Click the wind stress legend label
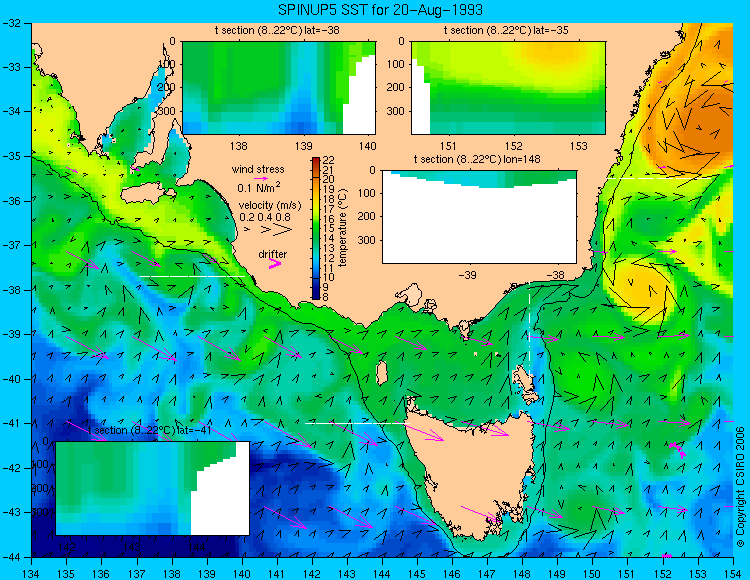The height and width of the screenshot is (580, 750). pyautogui.click(x=258, y=169)
